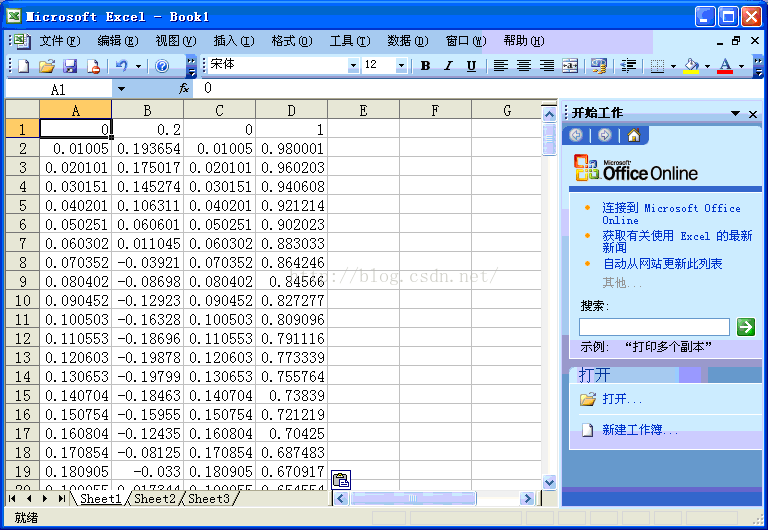
Task: Click the Permission document icon in toolbar
Action: 93,66
